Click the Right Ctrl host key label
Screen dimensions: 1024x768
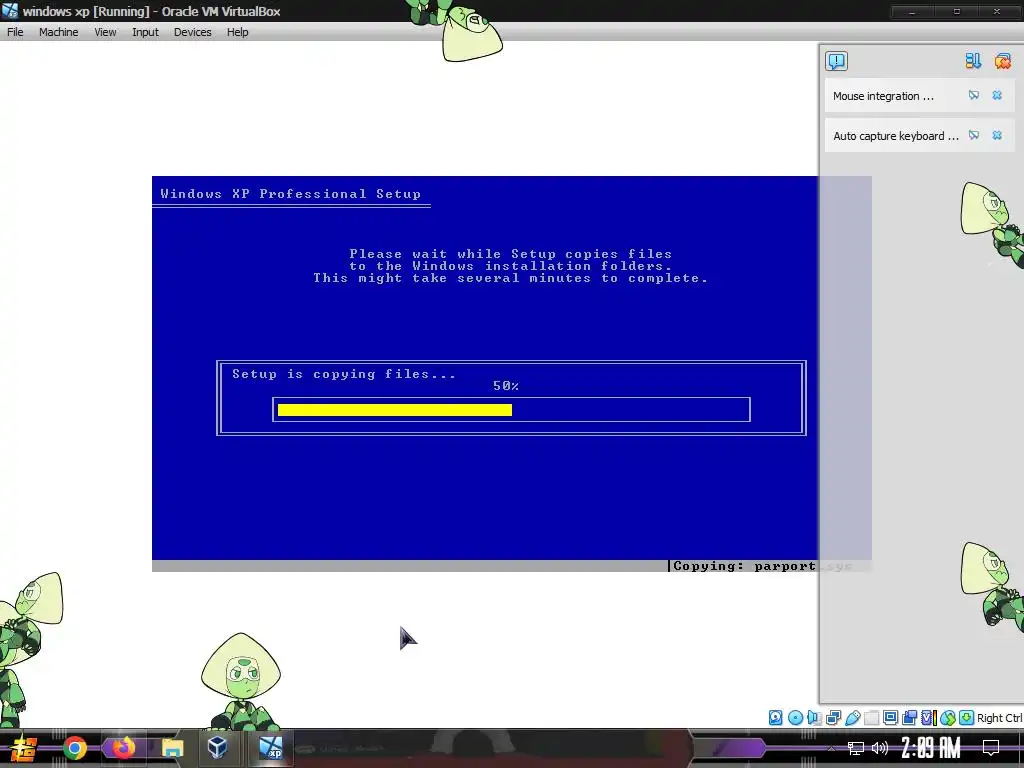point(999,718)
